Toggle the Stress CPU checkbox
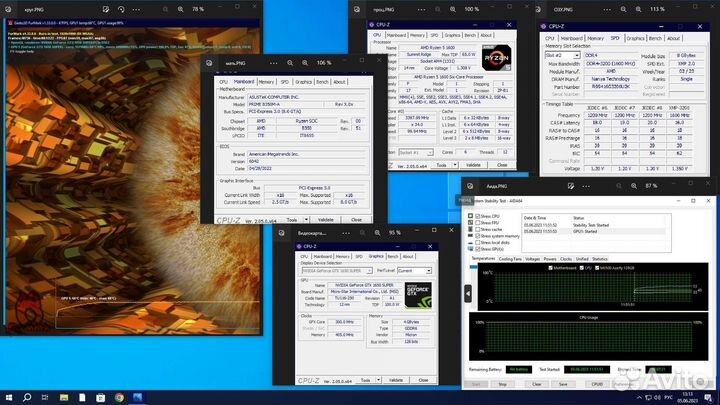The image size is (720, 405). coord(478,216)
